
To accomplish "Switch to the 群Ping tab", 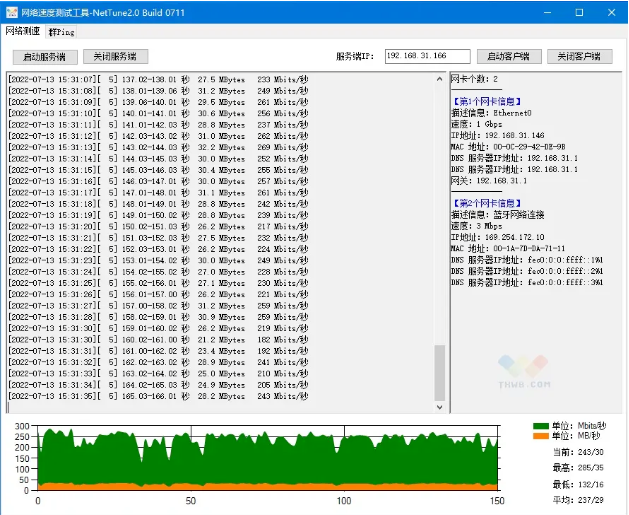I will tap(61, 32).
